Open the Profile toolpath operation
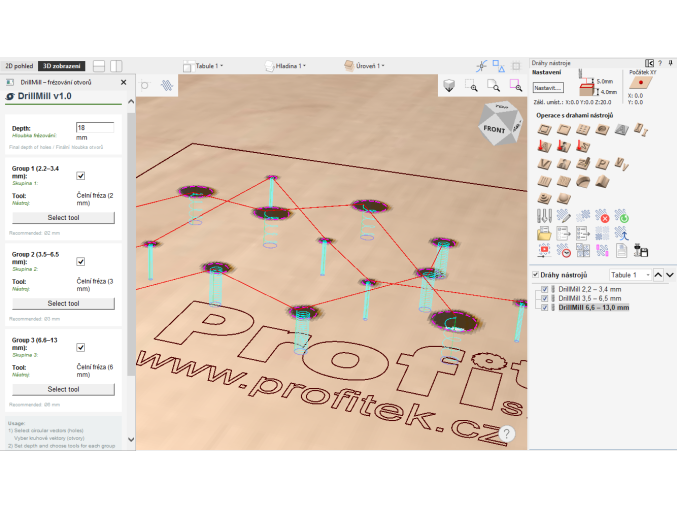Screen dimensions: 677x507 (x=544, y=129)
